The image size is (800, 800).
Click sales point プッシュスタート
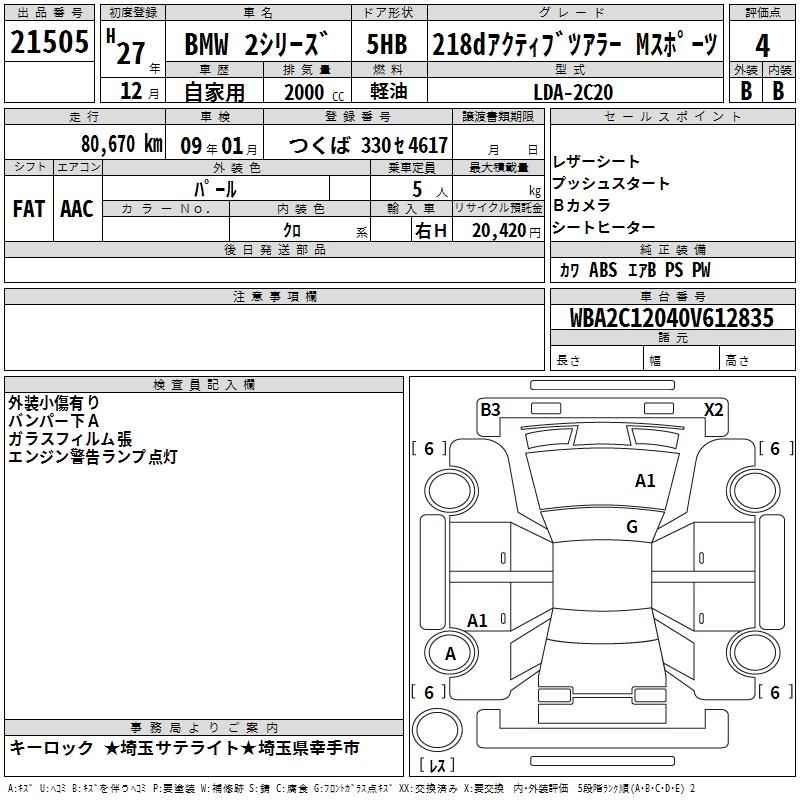point(611,183)
